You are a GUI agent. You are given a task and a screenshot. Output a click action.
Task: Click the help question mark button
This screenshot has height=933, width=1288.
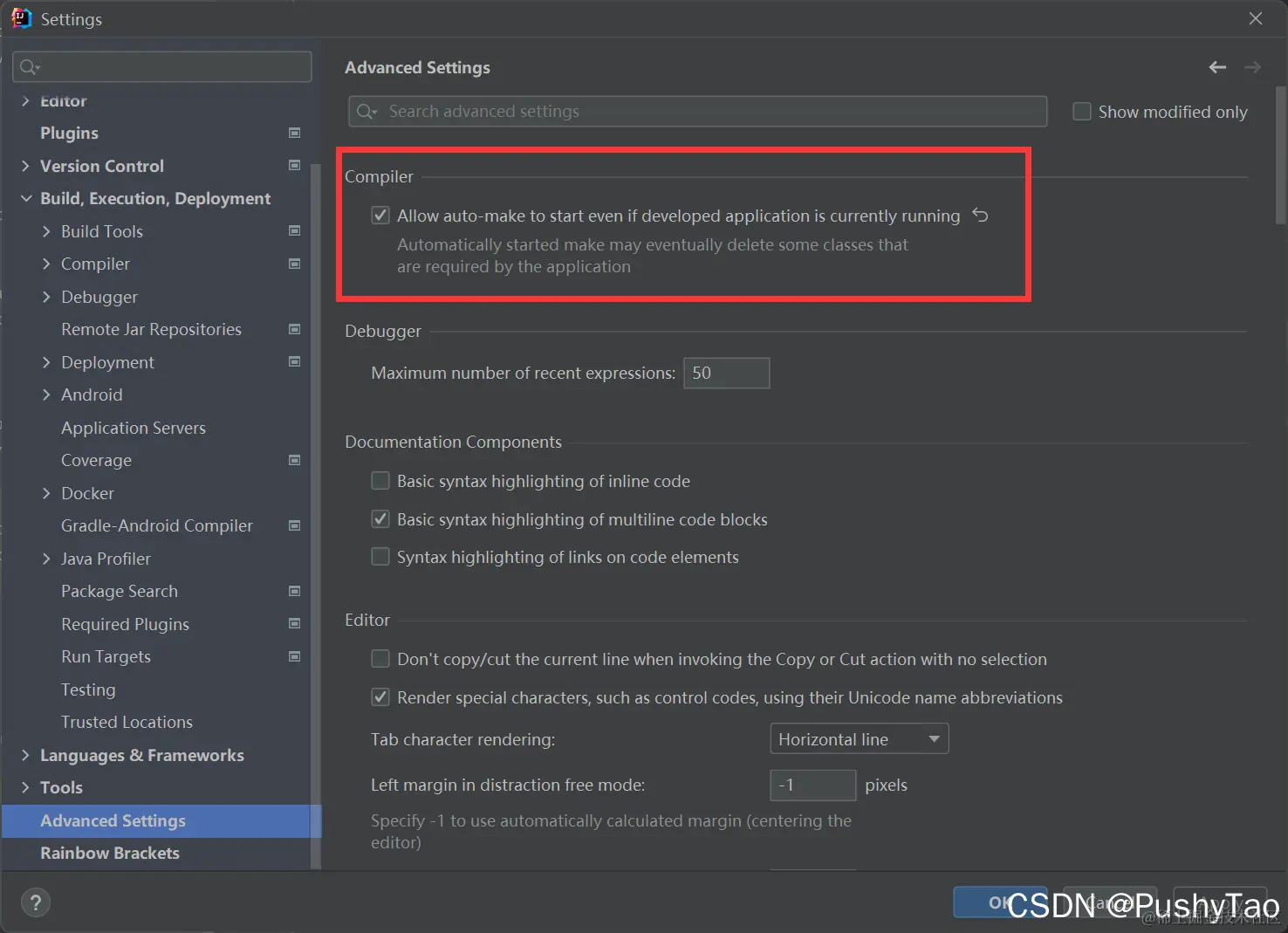[x=36, y=902]
